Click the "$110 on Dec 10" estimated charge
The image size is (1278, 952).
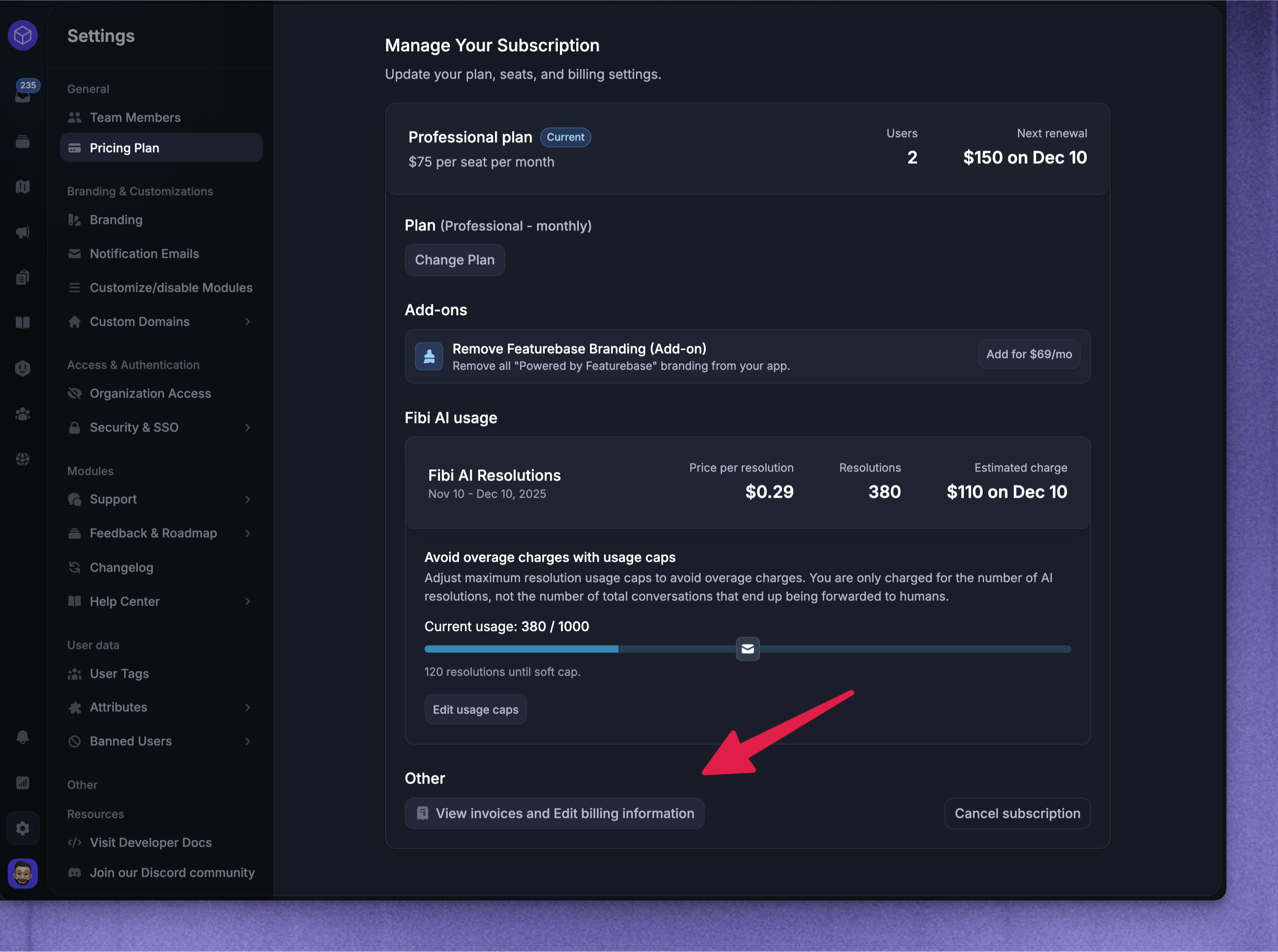[1006, 492]
